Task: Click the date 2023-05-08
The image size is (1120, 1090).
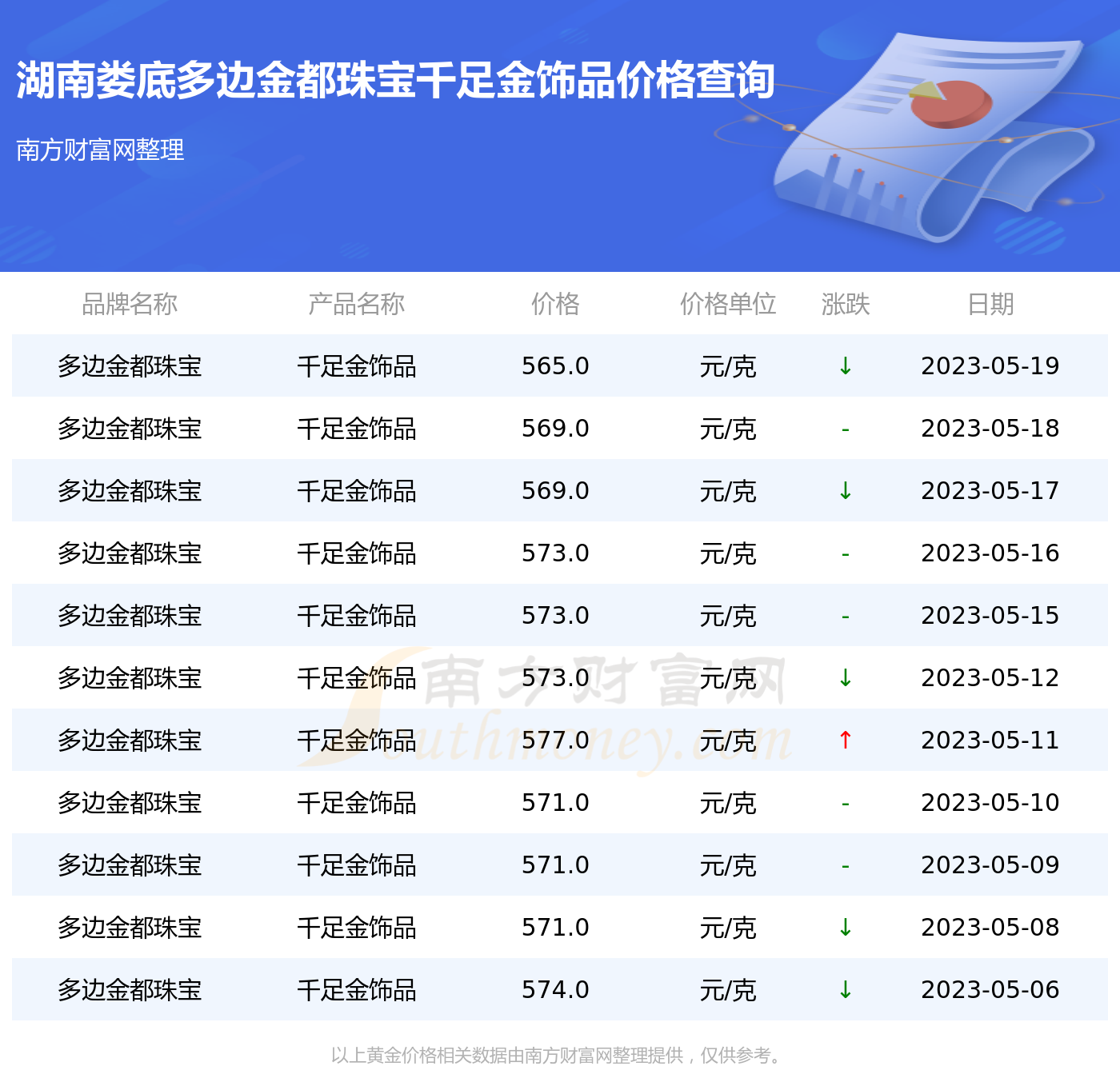Action: click(x=990, y=928)
